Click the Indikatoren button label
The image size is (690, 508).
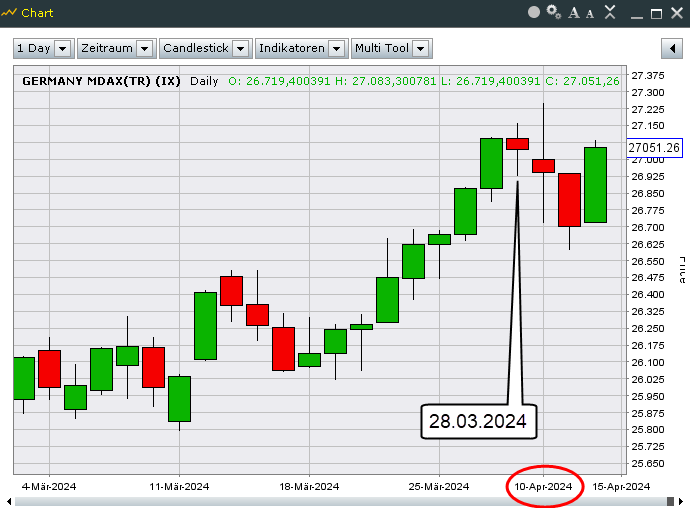pyautogui.click(x=292, y=48)
